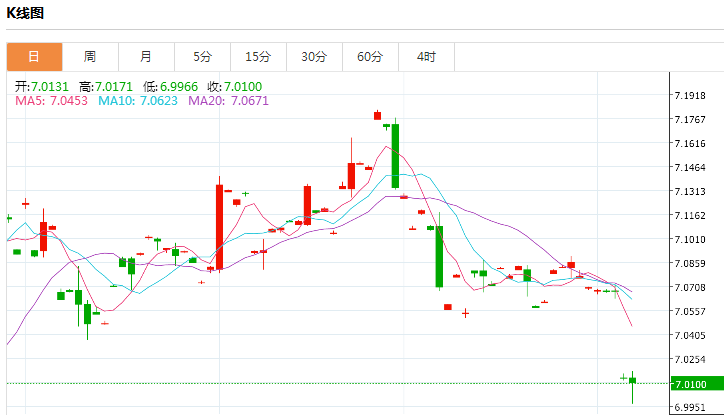724x415 pixels.
Task: Click the latest green candlestick at far right
Action: pyautogui.click(x=633, y=381)
